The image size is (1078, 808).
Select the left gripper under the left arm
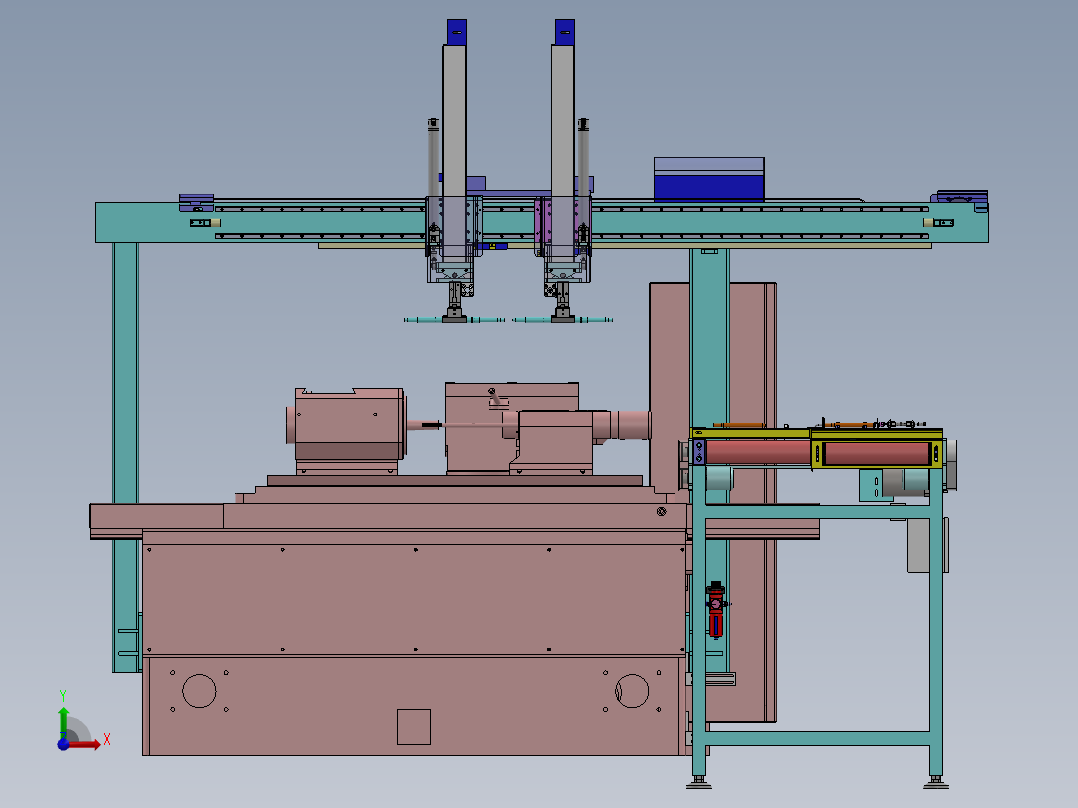click(454, 303)
